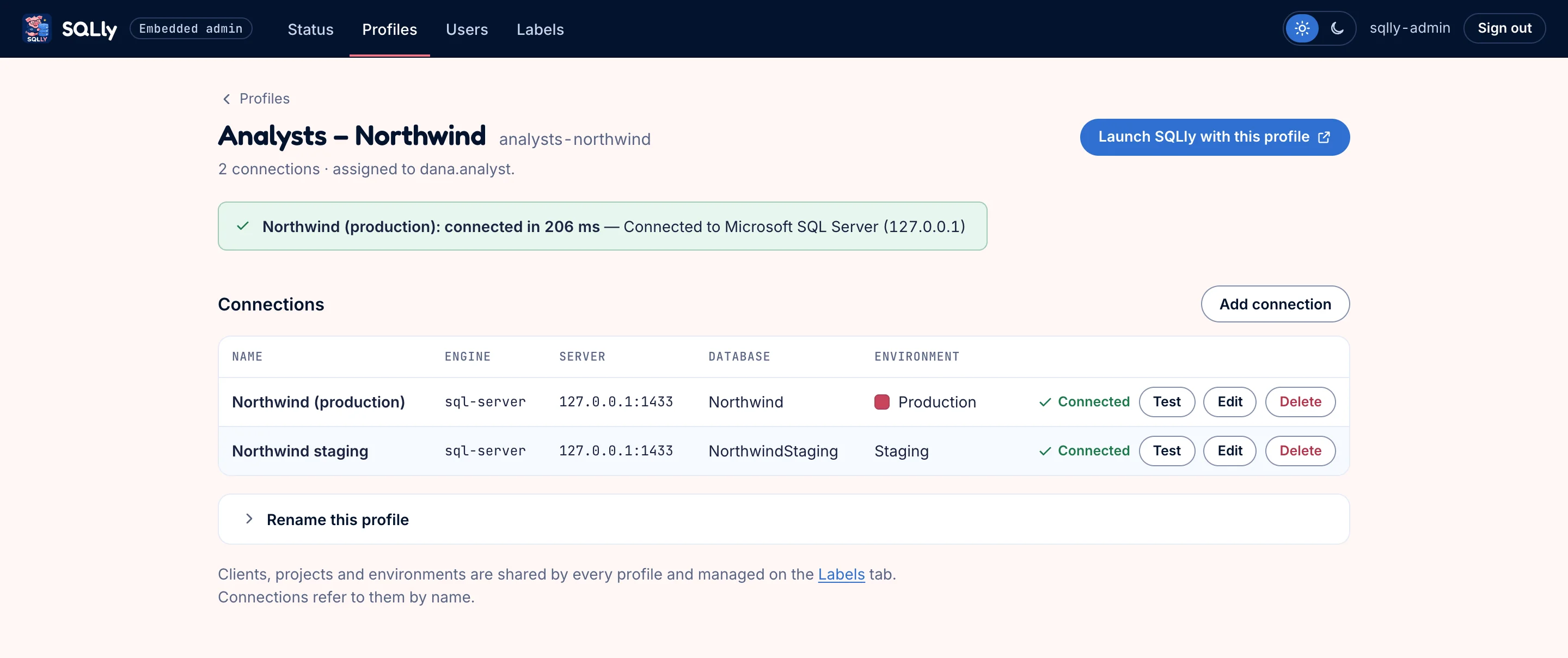Click ENVIRONMENT column header
This screenshot has width=1568, height=658.
(x=917, y=357)
